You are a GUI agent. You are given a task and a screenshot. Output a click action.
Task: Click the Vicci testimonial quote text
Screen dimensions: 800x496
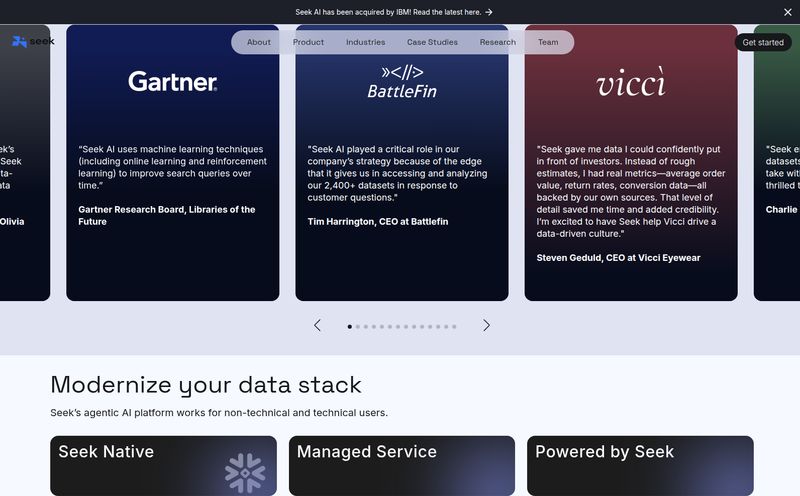click(631, 191)
